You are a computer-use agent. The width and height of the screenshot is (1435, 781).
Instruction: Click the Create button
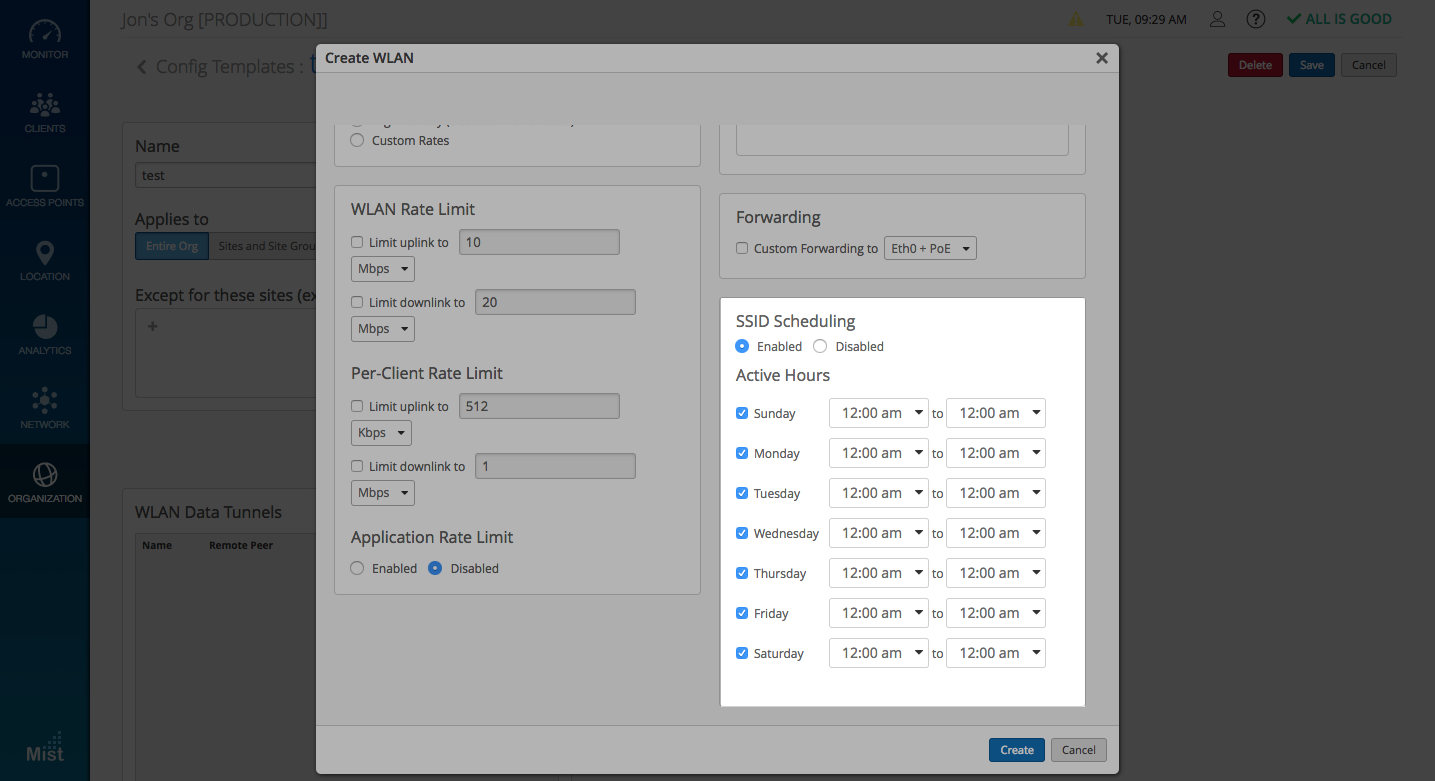tap(1016, 750)
